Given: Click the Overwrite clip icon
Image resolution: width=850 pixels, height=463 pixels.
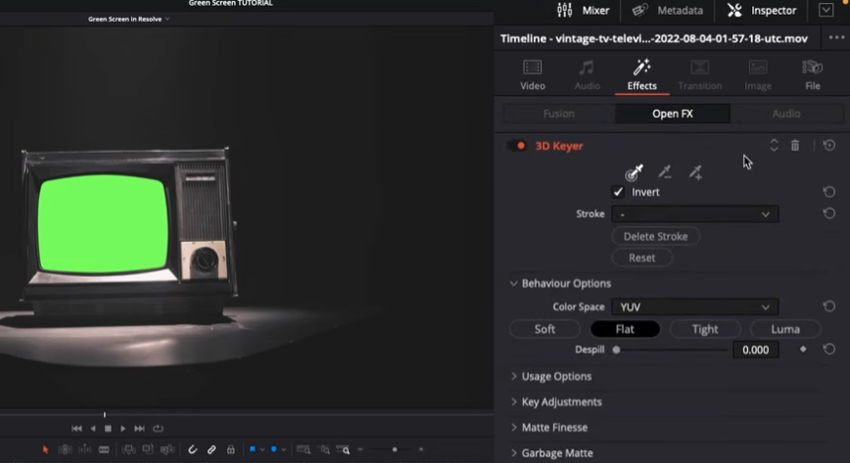Looking at the screenshot, I should tap(148, 449).
